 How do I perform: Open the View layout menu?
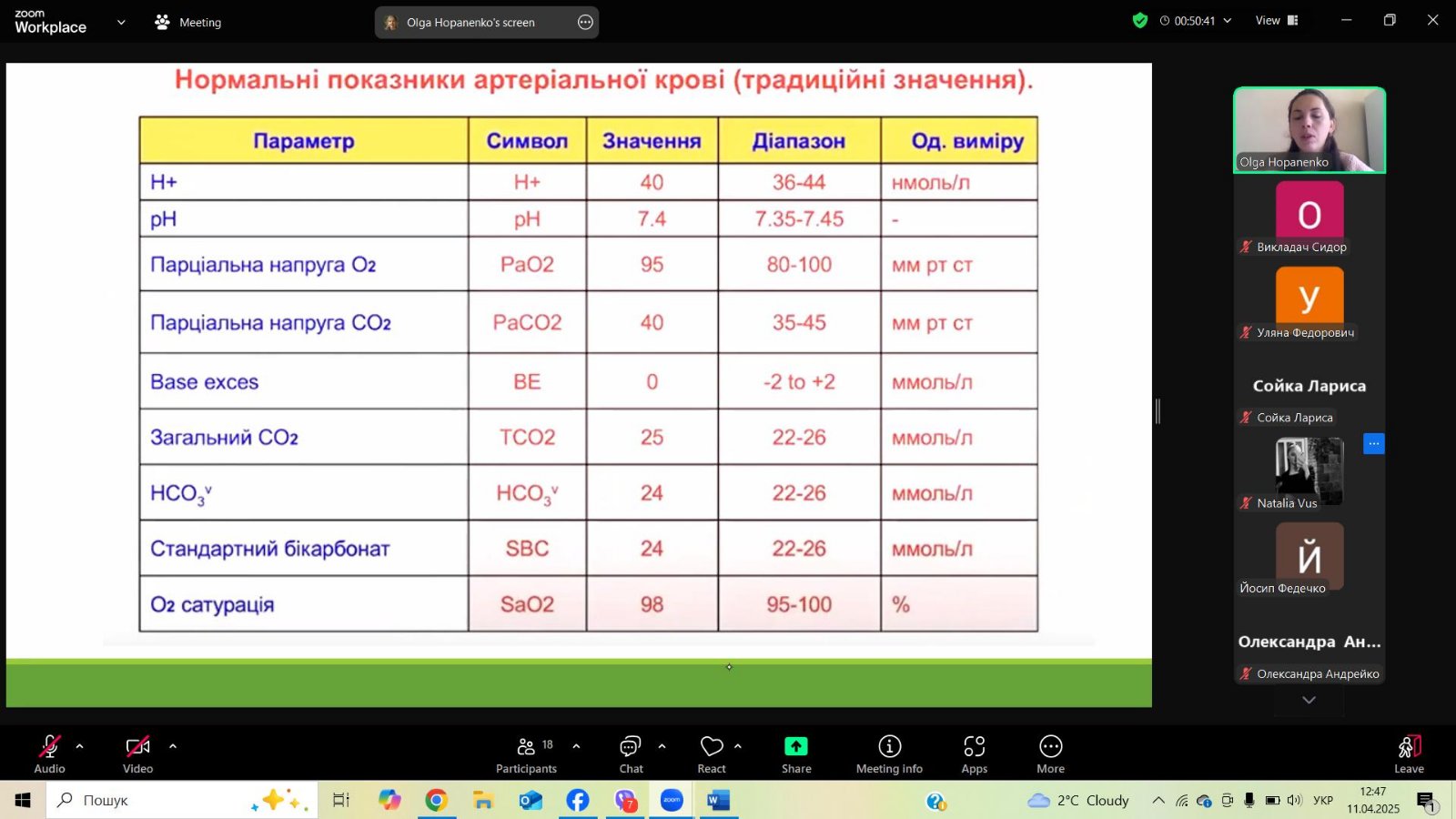pyautogui.click(x=1276, y=20)
